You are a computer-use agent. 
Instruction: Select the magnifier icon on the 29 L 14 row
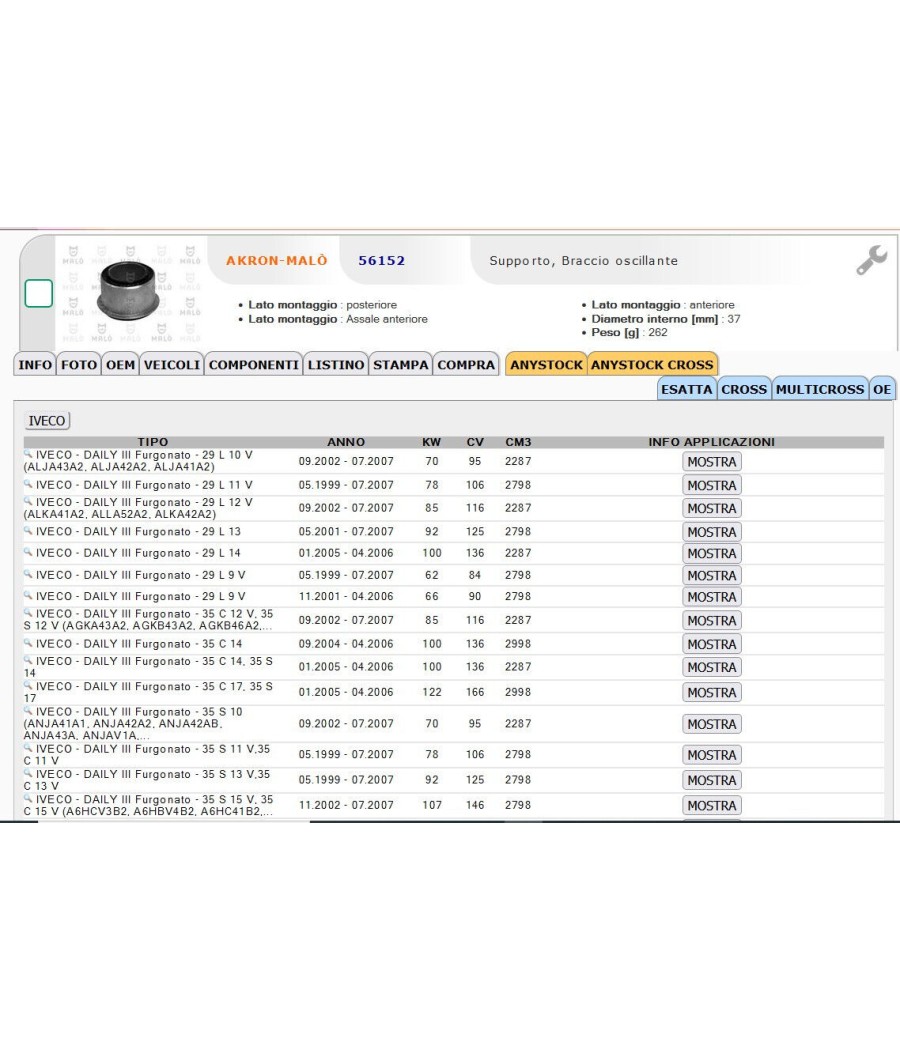[28, 552]
